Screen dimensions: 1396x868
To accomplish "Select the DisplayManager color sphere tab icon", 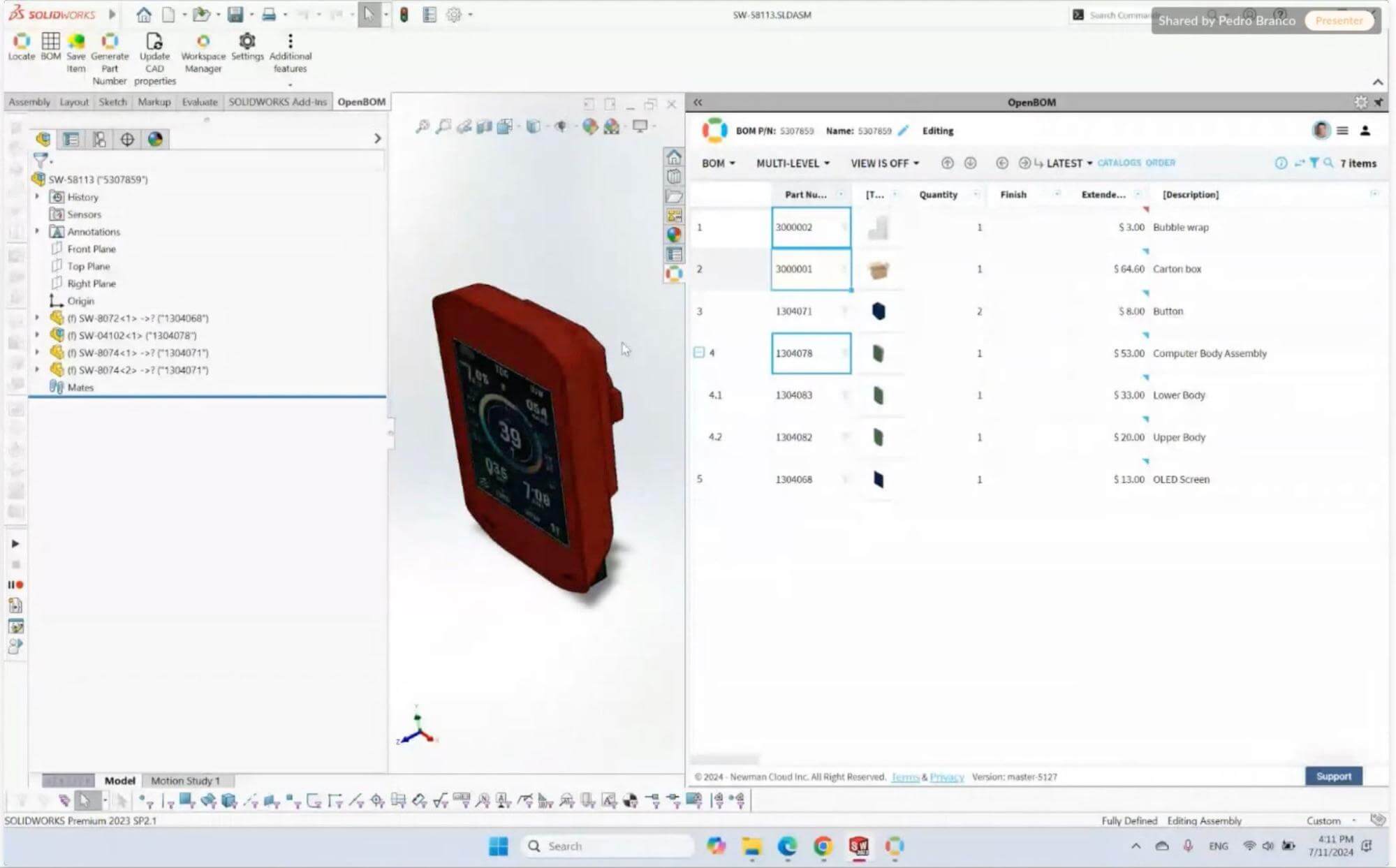I will coord(155,139).
